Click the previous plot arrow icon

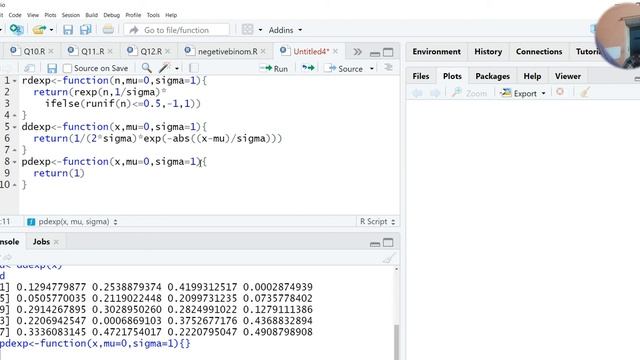(x=417, y=93)
